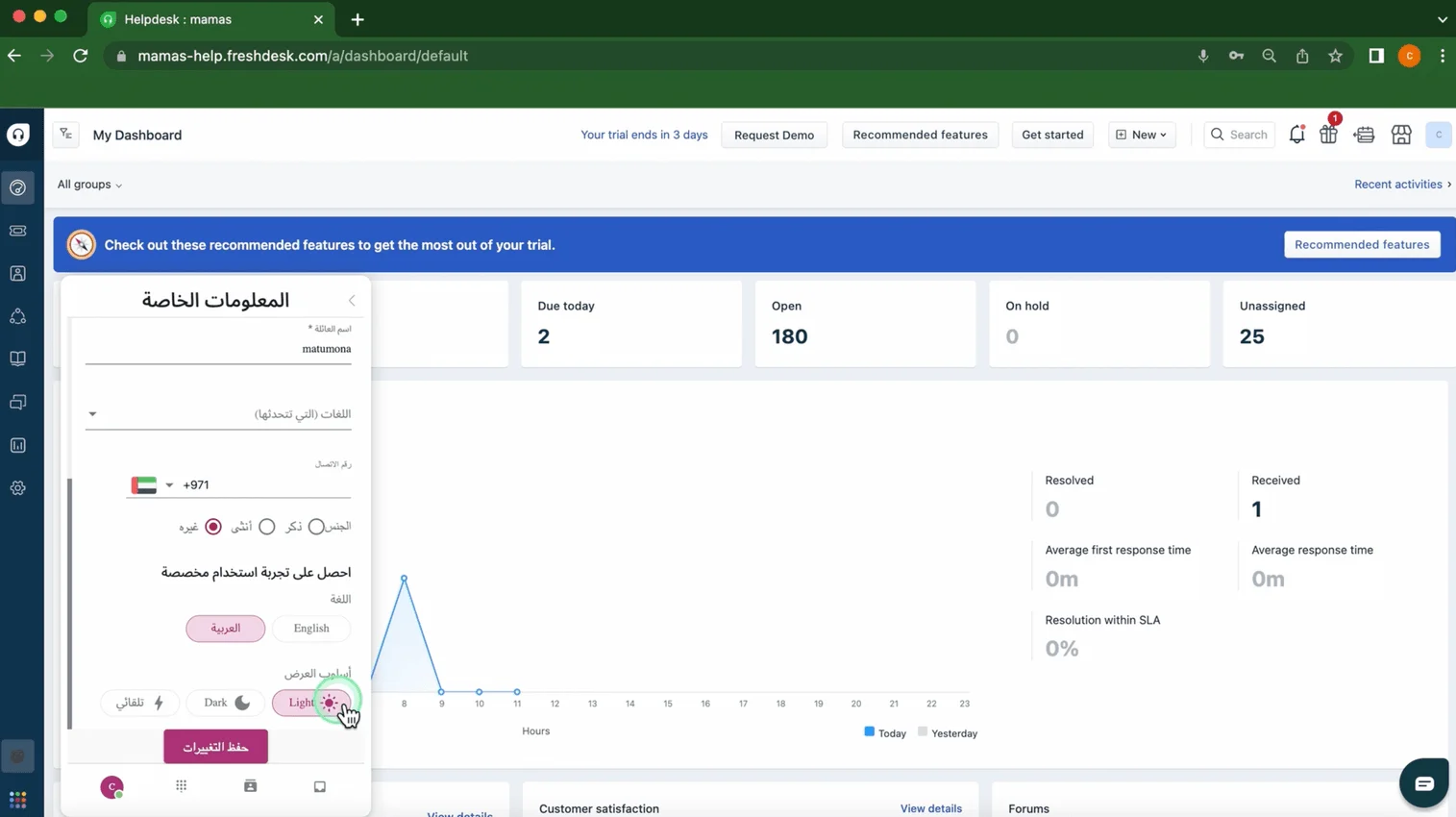Click the compass icon in blue banner
The image size is (1456, 817).
click(x=82, y=244)
